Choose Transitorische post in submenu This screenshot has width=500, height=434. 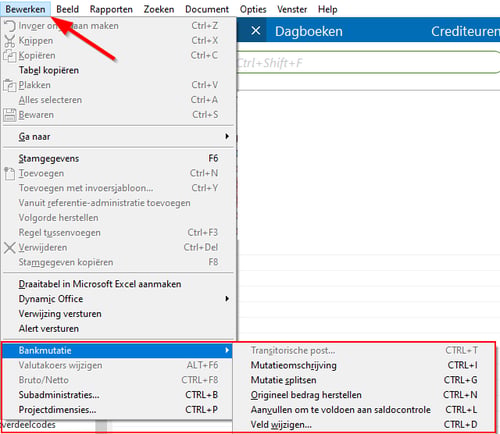(364, 351)
